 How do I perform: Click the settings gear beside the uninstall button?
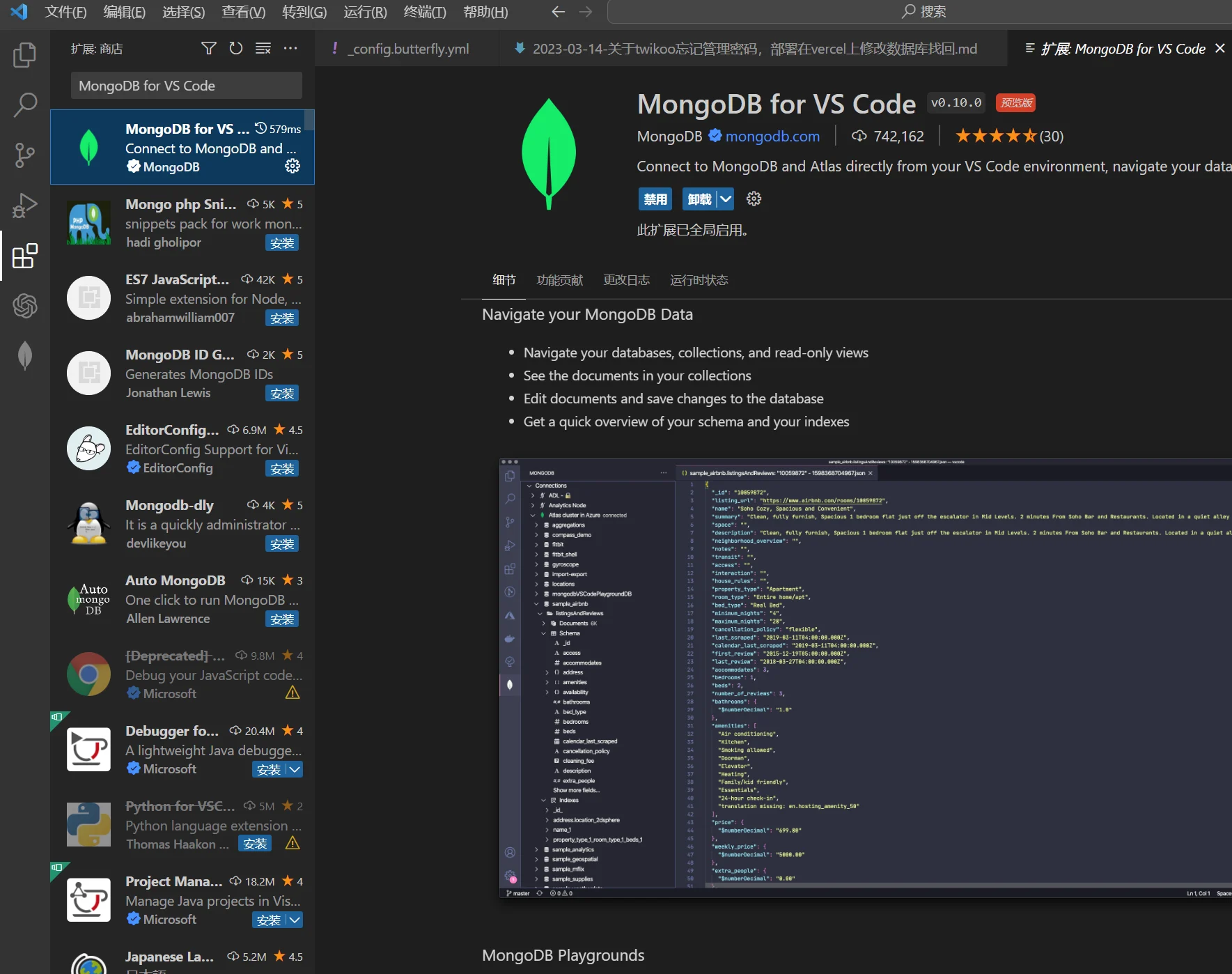754,199
